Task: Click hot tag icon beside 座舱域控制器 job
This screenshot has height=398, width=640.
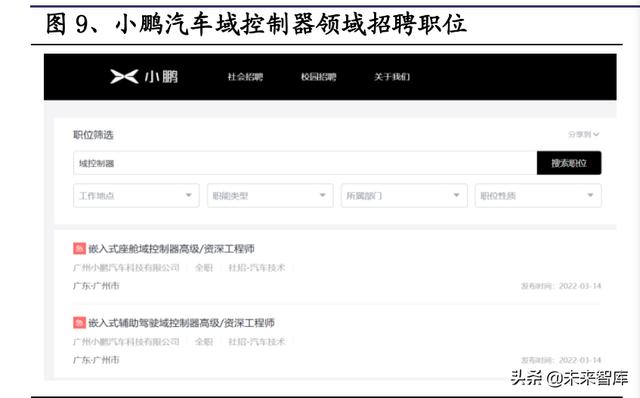Action: (80, 248)
